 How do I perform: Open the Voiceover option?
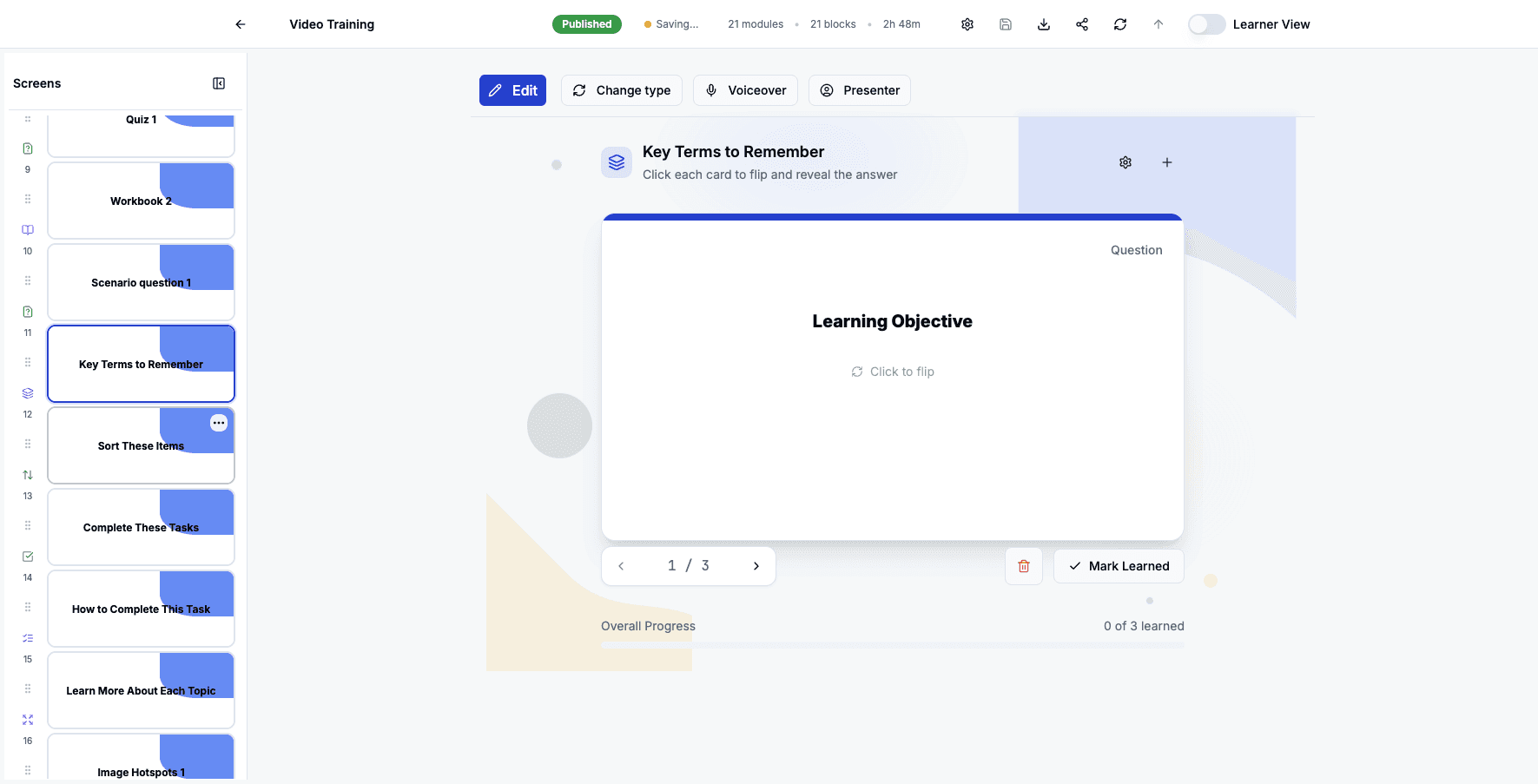745,90
